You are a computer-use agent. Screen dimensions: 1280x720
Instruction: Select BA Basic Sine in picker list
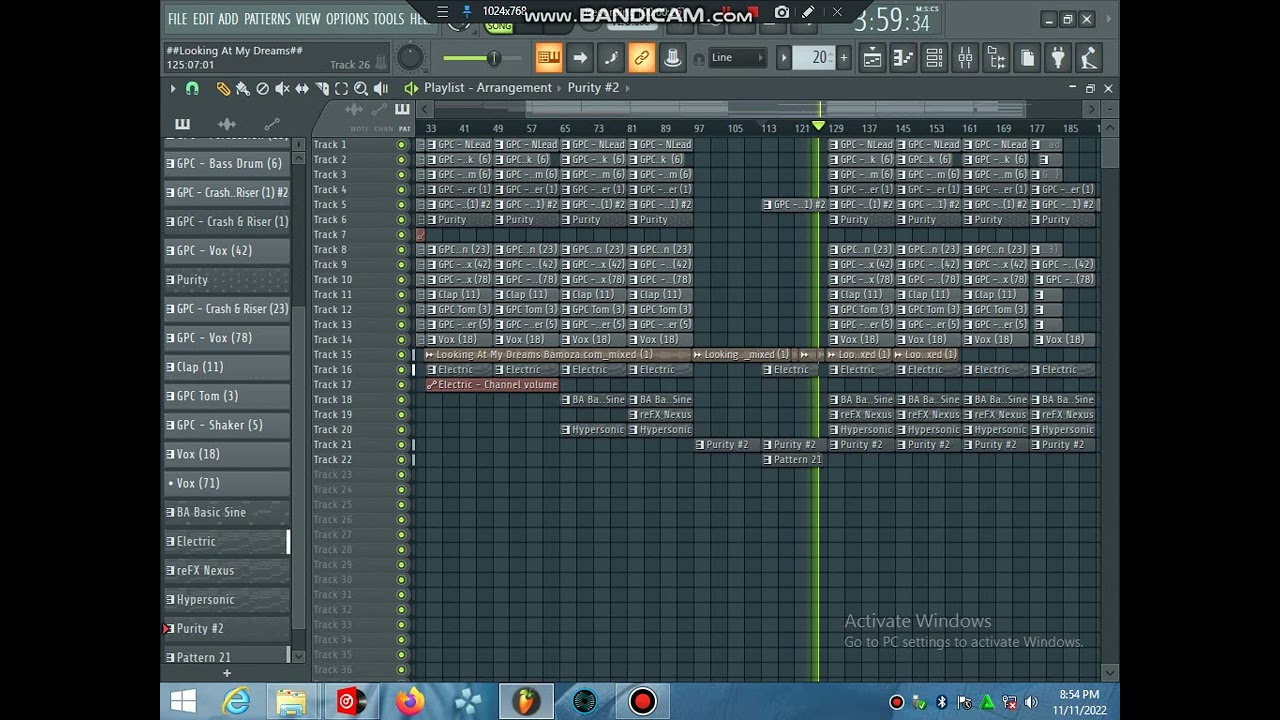(x=227, y=512)
